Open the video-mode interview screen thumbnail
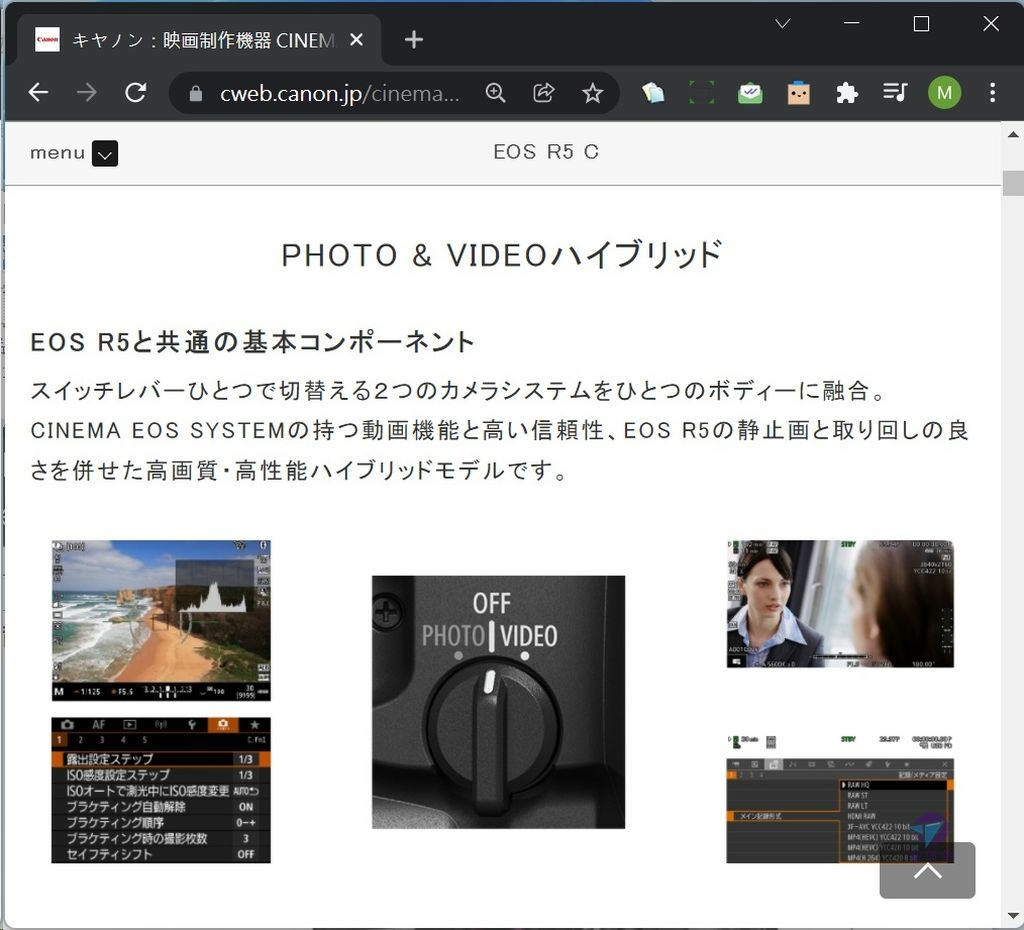Screen dimensions: 1024x930 tap(840, 604)
